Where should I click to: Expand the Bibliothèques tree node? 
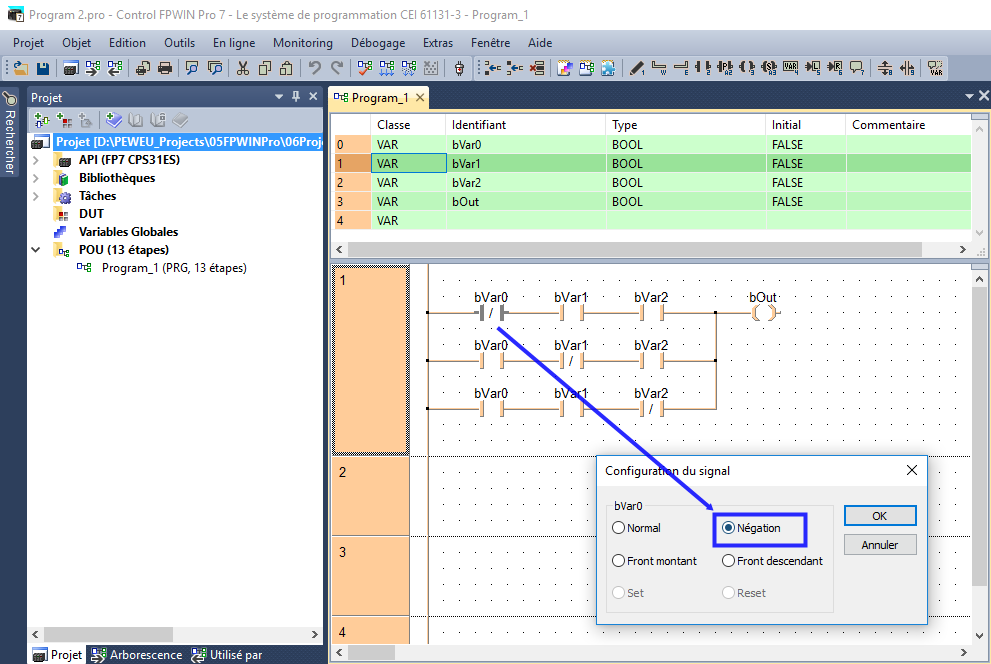click(x=37, y=178)
